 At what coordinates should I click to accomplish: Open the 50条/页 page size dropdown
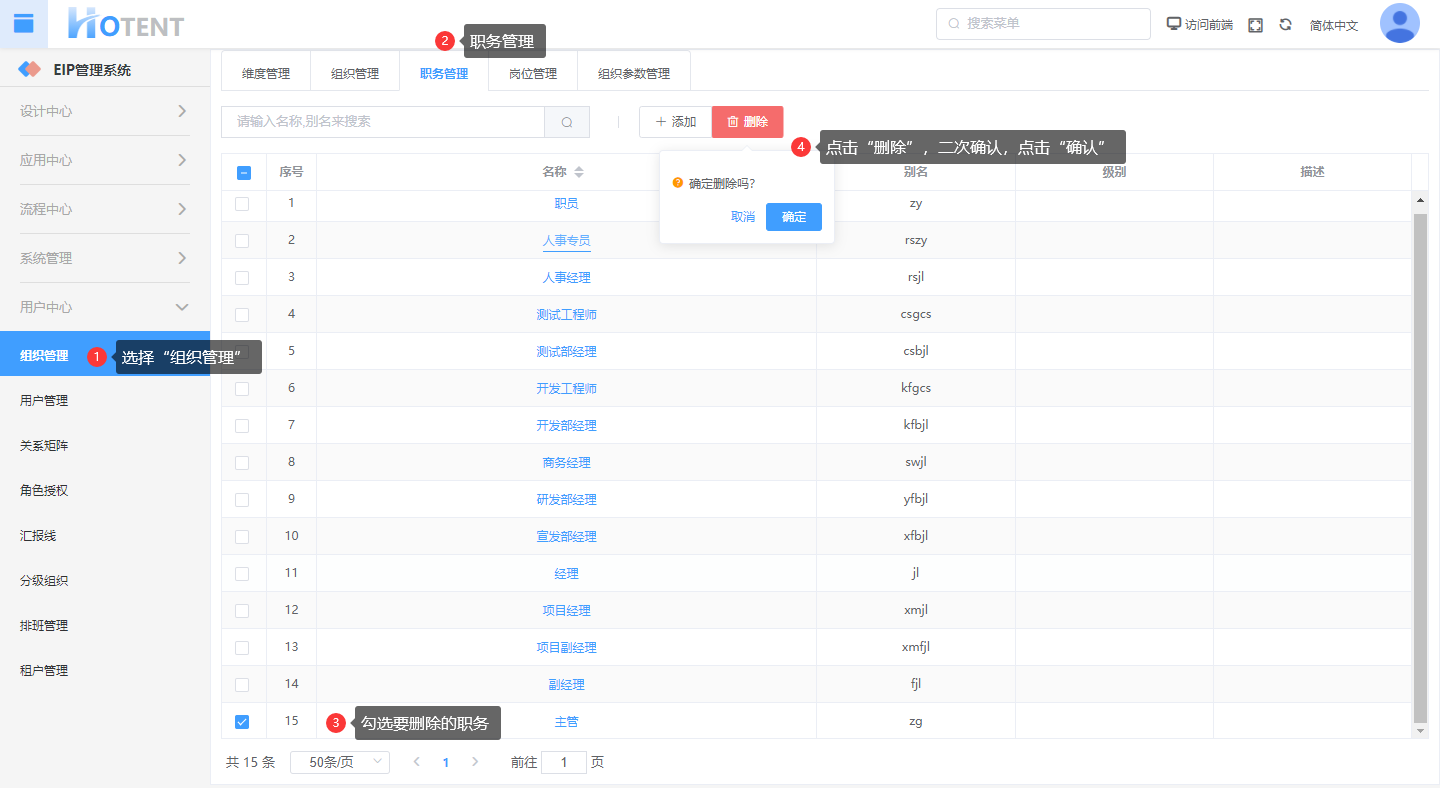tap(339, 762)
